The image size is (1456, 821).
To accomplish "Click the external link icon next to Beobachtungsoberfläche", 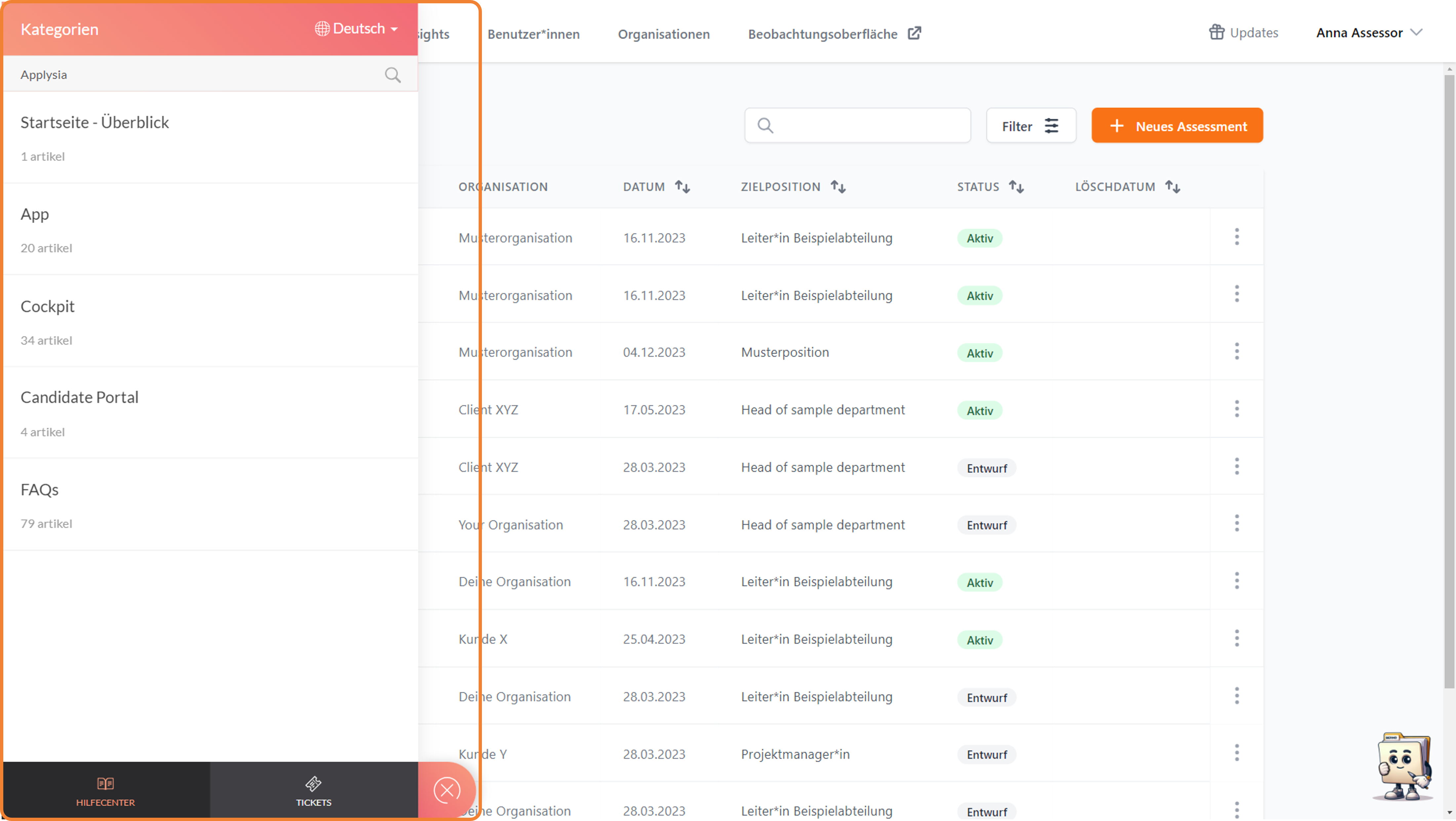I will (x=914, y=33).
